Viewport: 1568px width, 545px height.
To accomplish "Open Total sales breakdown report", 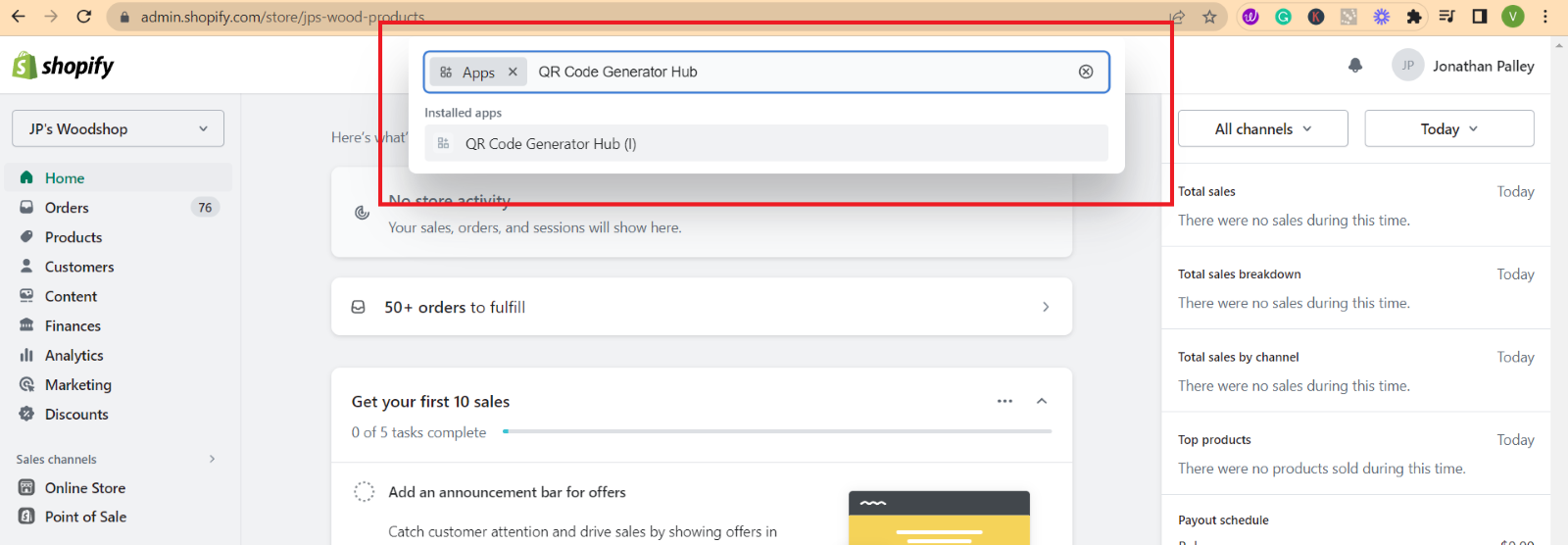I will coord(1240,274).
